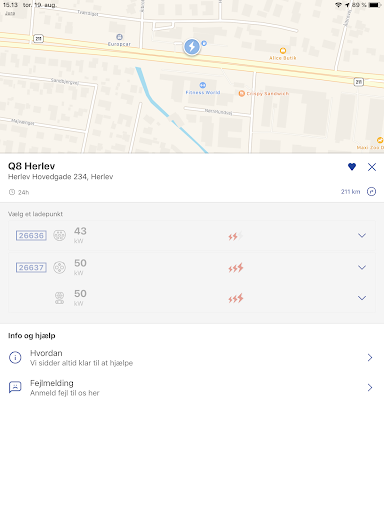Tap the small blue marker beside the charger pin
The height and width of the screenshot is (512, 384).
pos(204,43)
